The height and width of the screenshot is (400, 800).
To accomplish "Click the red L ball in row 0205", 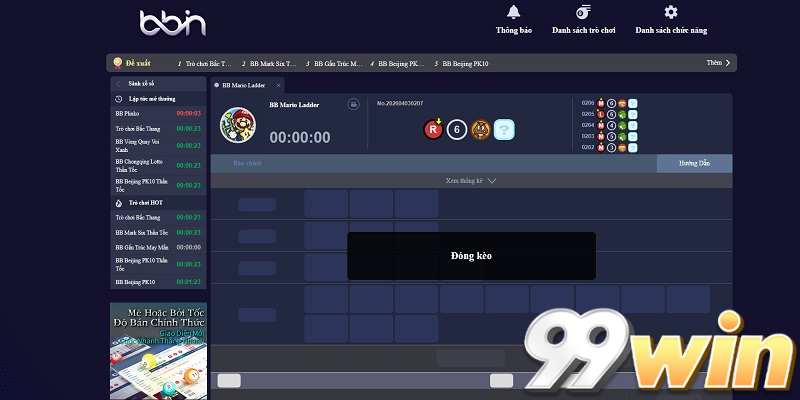I will pyautogui.click(x=601, y=114).
